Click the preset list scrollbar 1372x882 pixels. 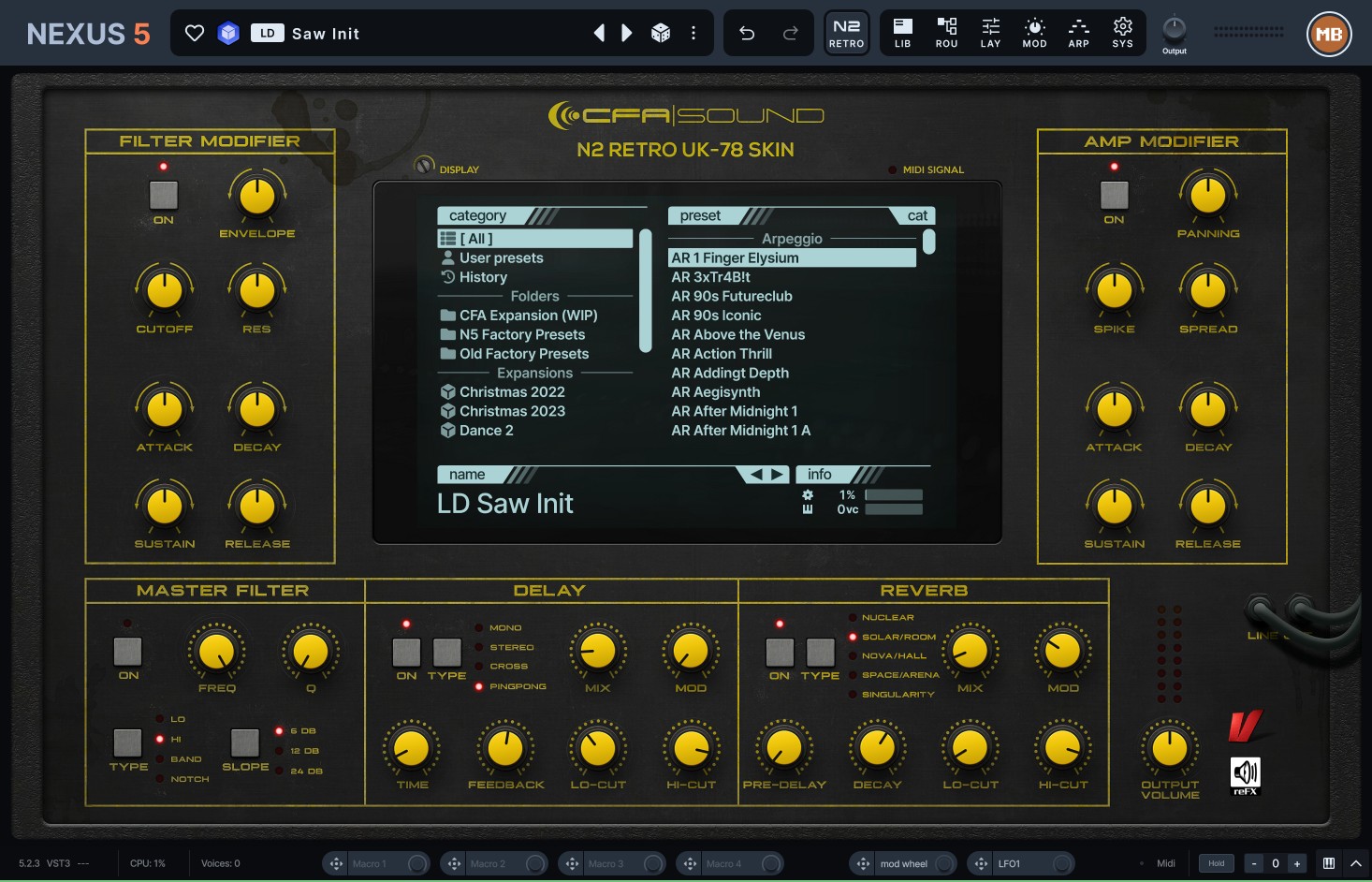tap(928, 242)
